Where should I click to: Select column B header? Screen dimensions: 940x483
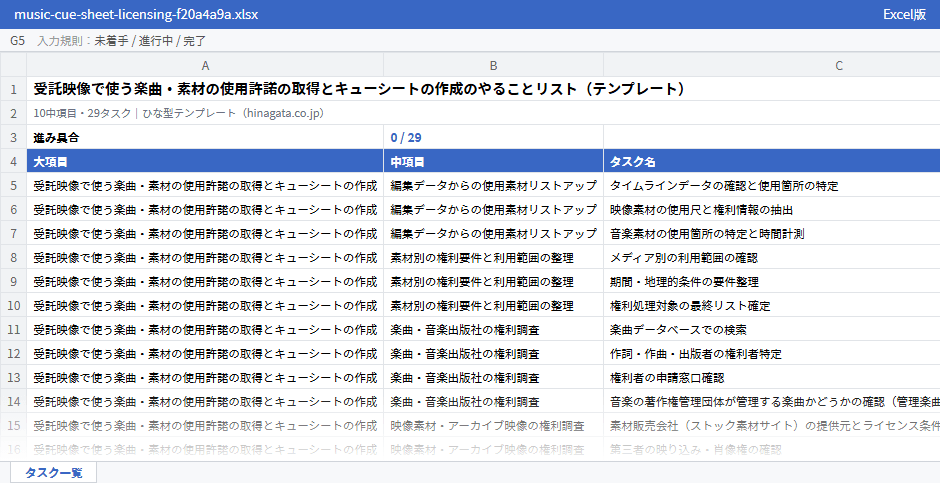pyautogui.click(x=493, y=65)
